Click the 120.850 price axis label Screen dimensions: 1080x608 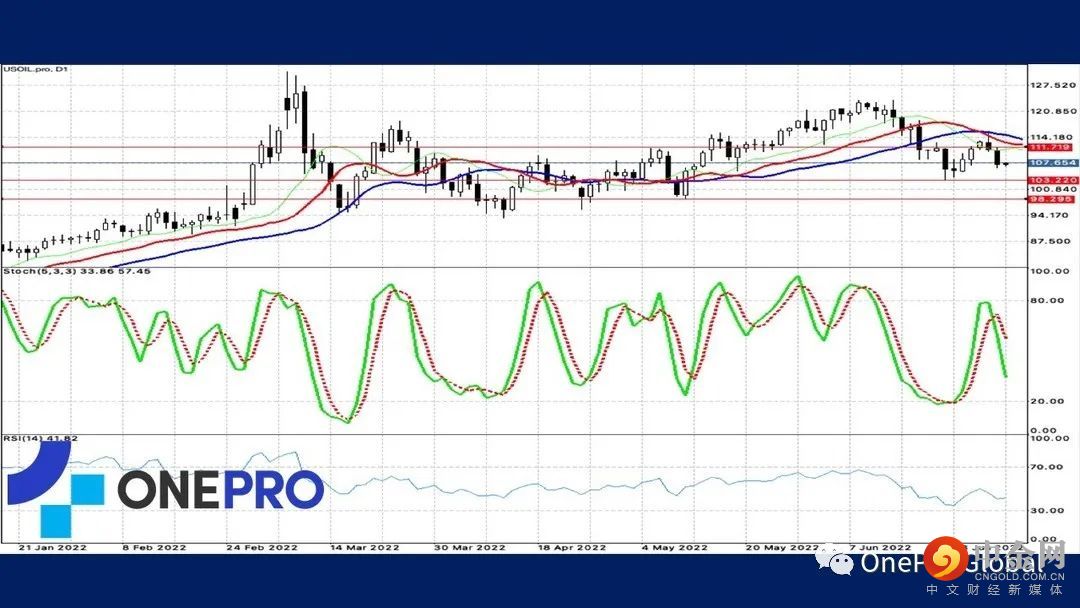point(1052,111)
